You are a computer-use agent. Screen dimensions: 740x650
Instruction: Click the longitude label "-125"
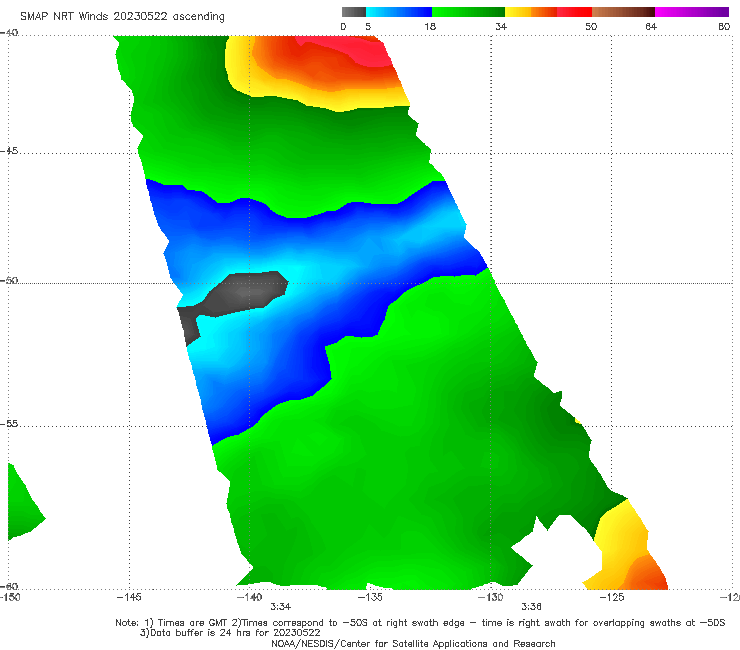(x=612, y=597)
